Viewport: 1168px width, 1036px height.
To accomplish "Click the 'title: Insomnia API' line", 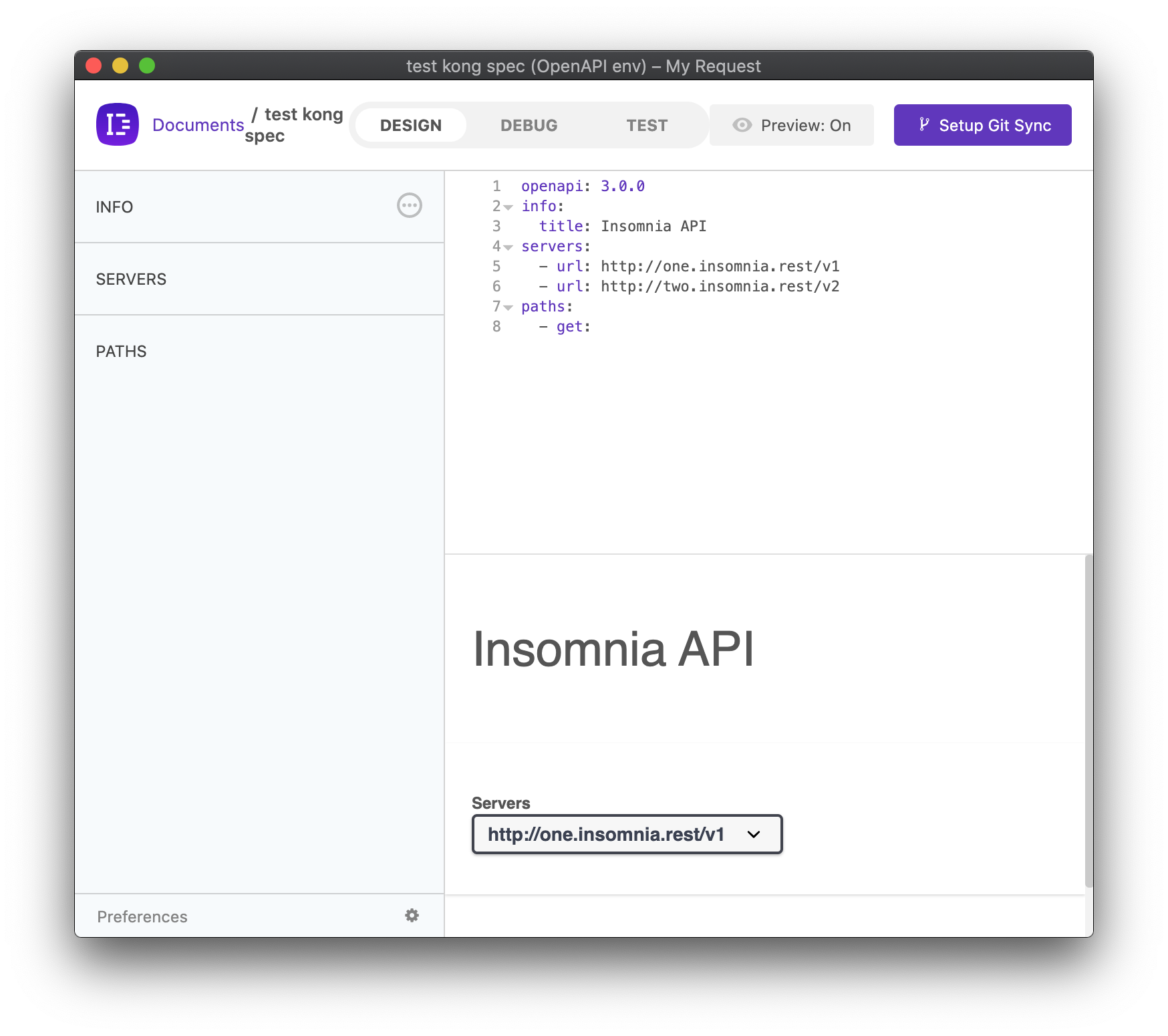I will point(623,226).
